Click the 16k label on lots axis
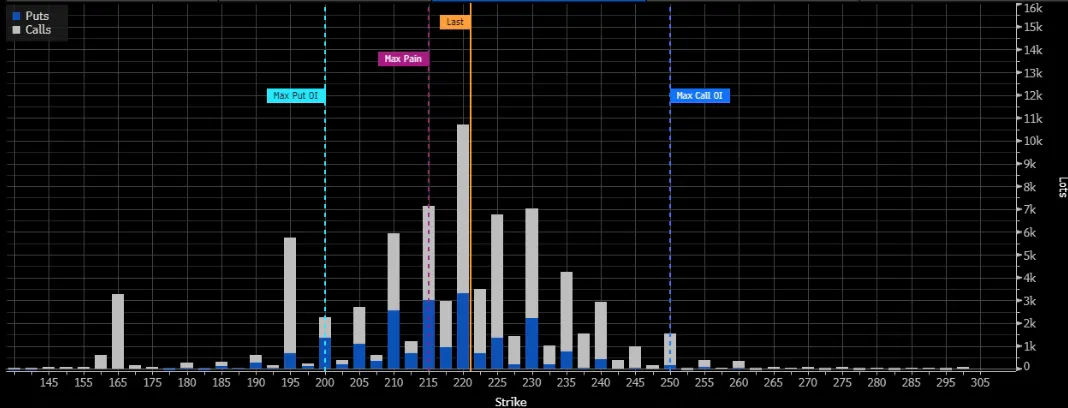 pyautogui.click(x=1033, y=8)
